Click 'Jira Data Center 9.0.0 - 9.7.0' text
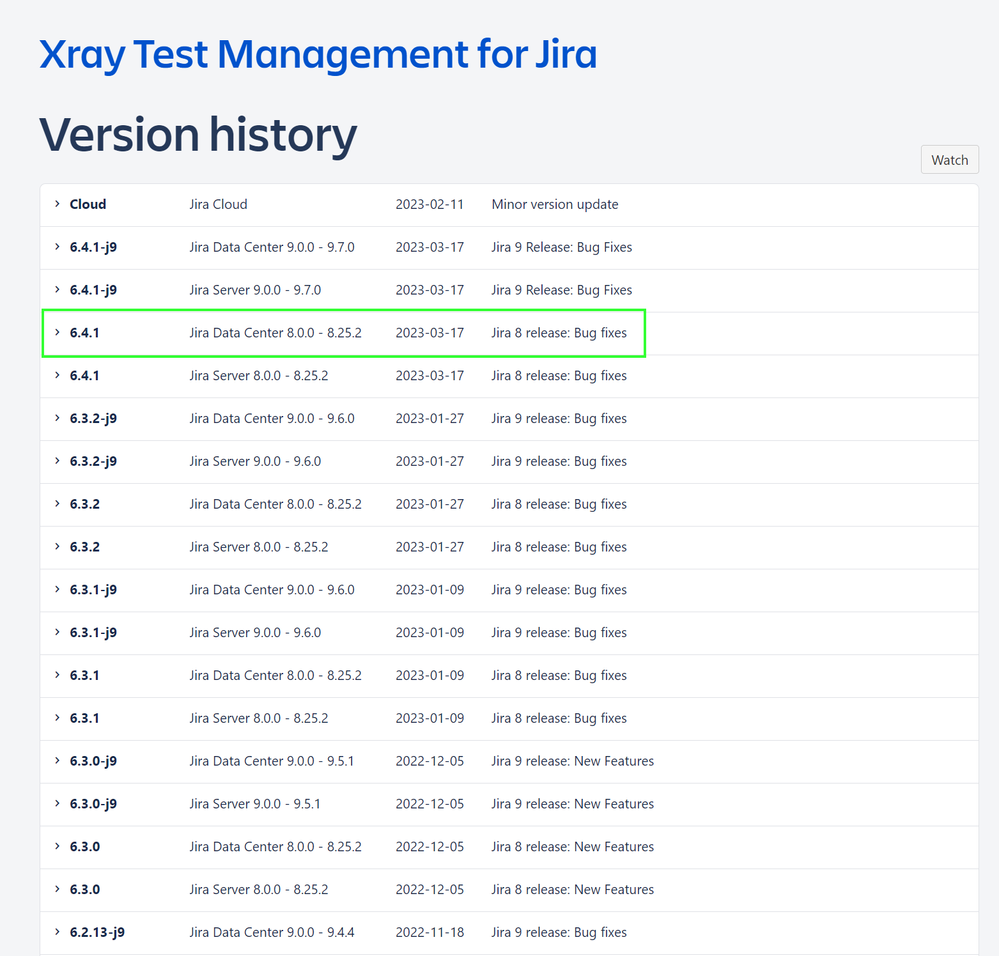This screenshot has height=956, width=999. (271, 247)
